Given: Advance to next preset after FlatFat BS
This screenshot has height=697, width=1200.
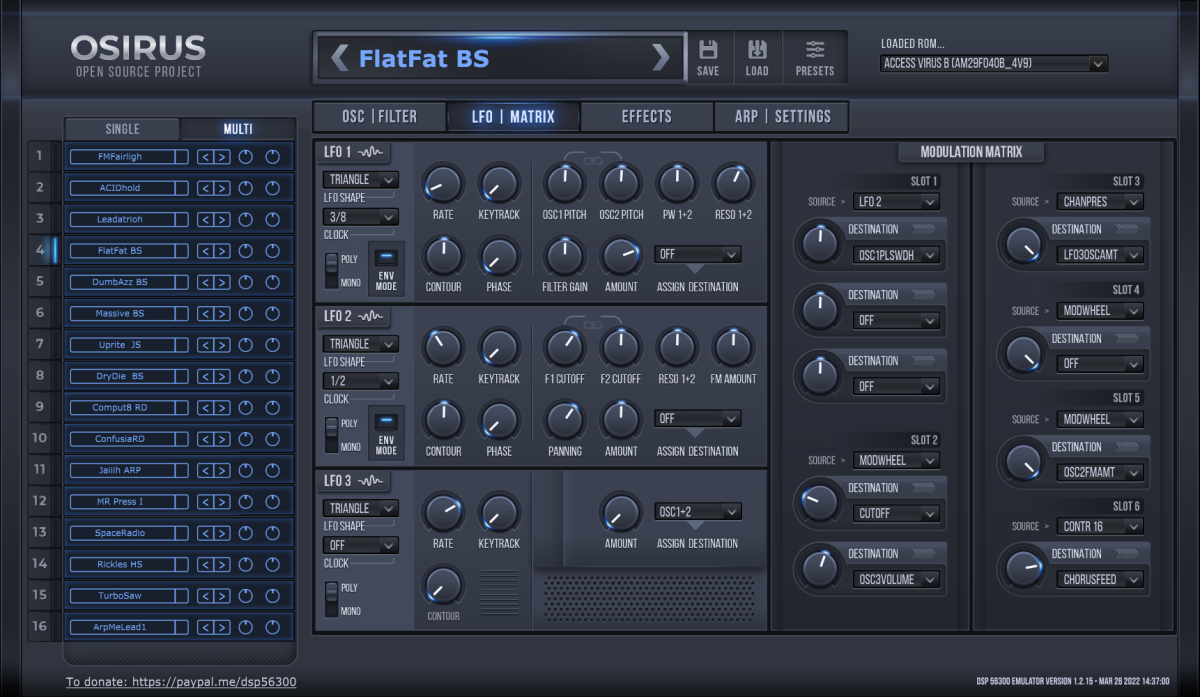Looking at the screenshot, I should point(661,58).
